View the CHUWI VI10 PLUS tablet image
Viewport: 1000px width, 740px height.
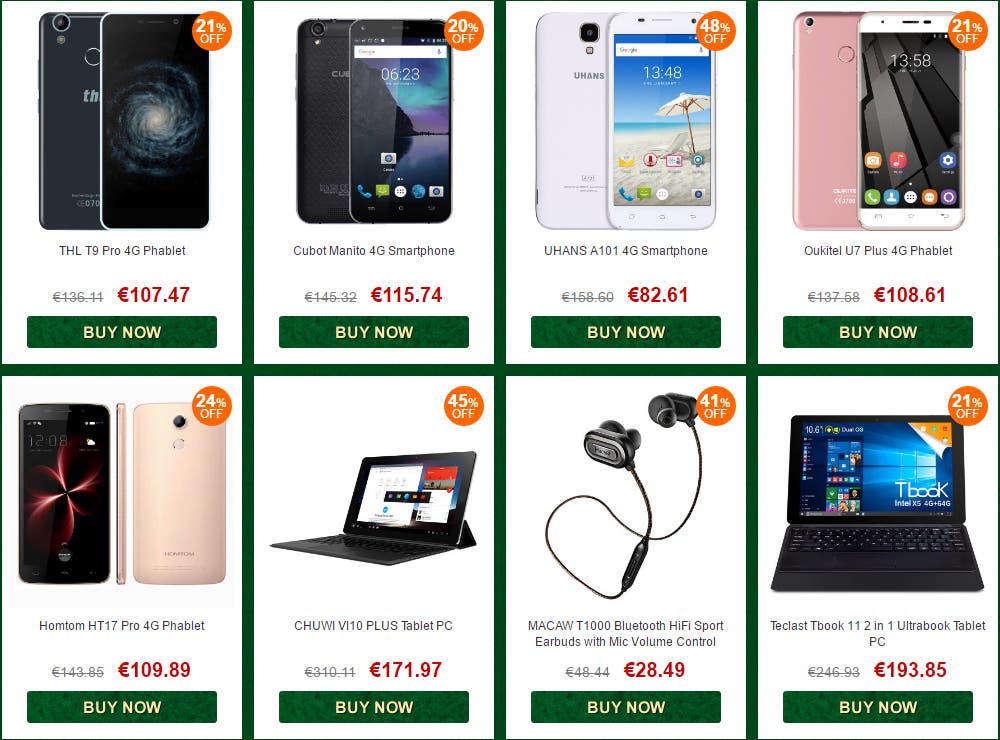click(374, 508)
